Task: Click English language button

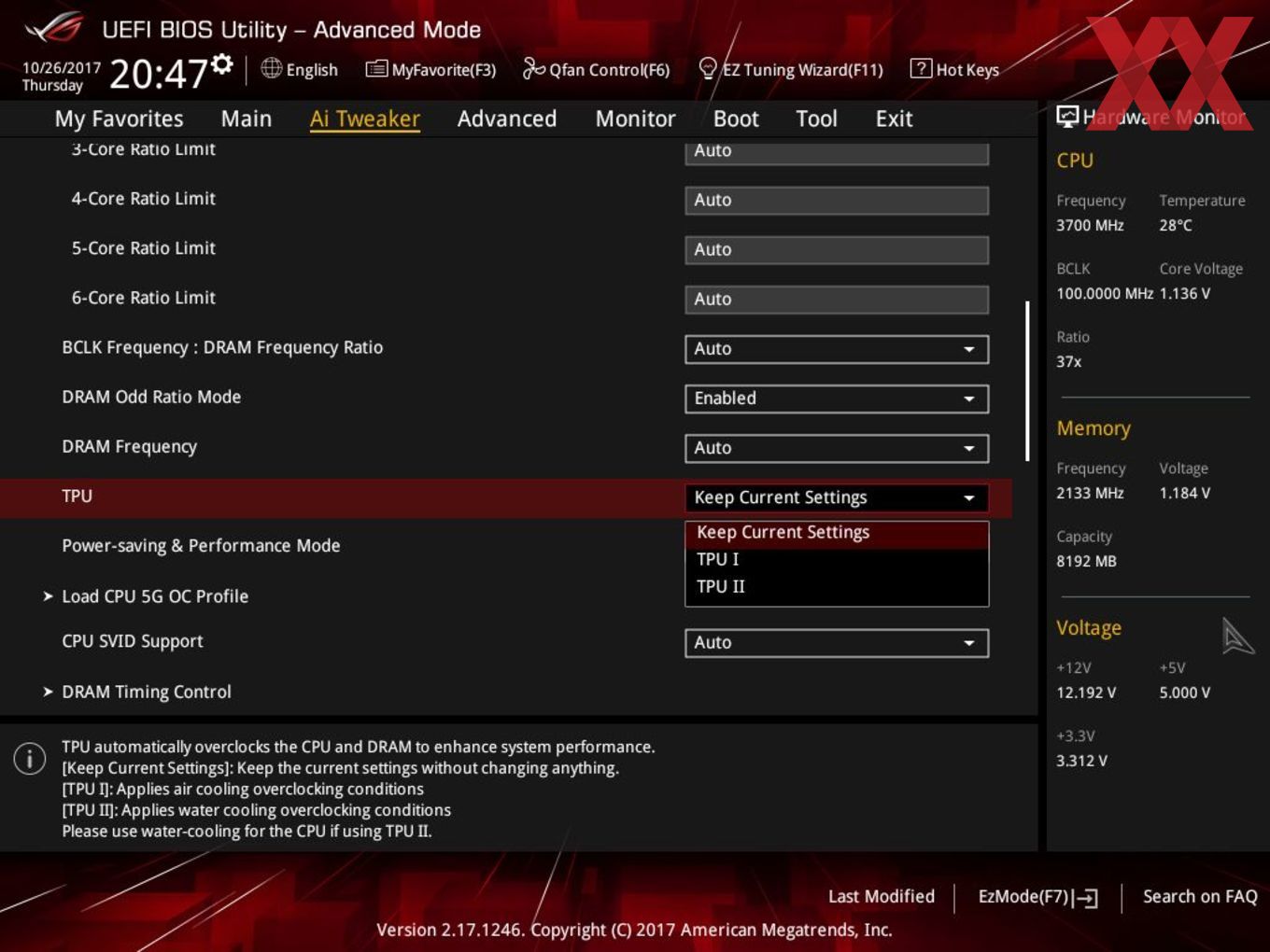Action: tap(300, 69)
